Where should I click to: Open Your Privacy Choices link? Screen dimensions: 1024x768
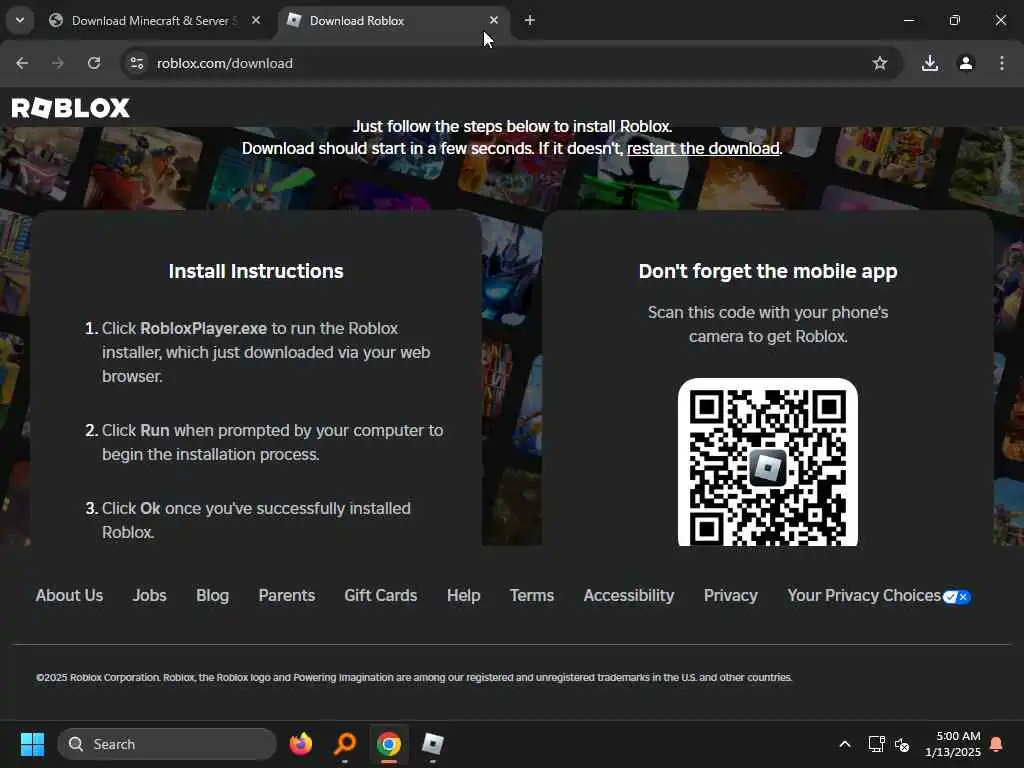tap(864, 596)
